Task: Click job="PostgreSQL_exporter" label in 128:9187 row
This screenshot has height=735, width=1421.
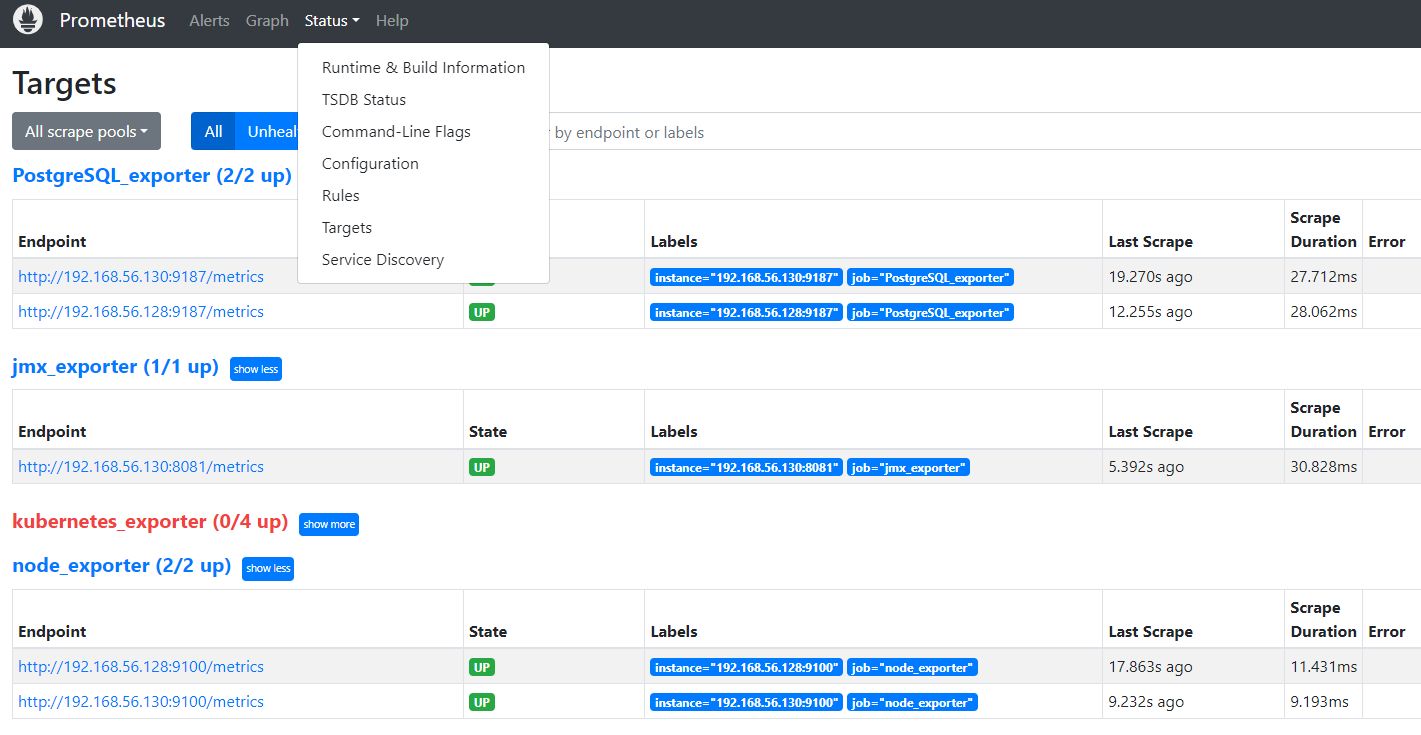Action: pyautogui.click(x=930, y=313)
